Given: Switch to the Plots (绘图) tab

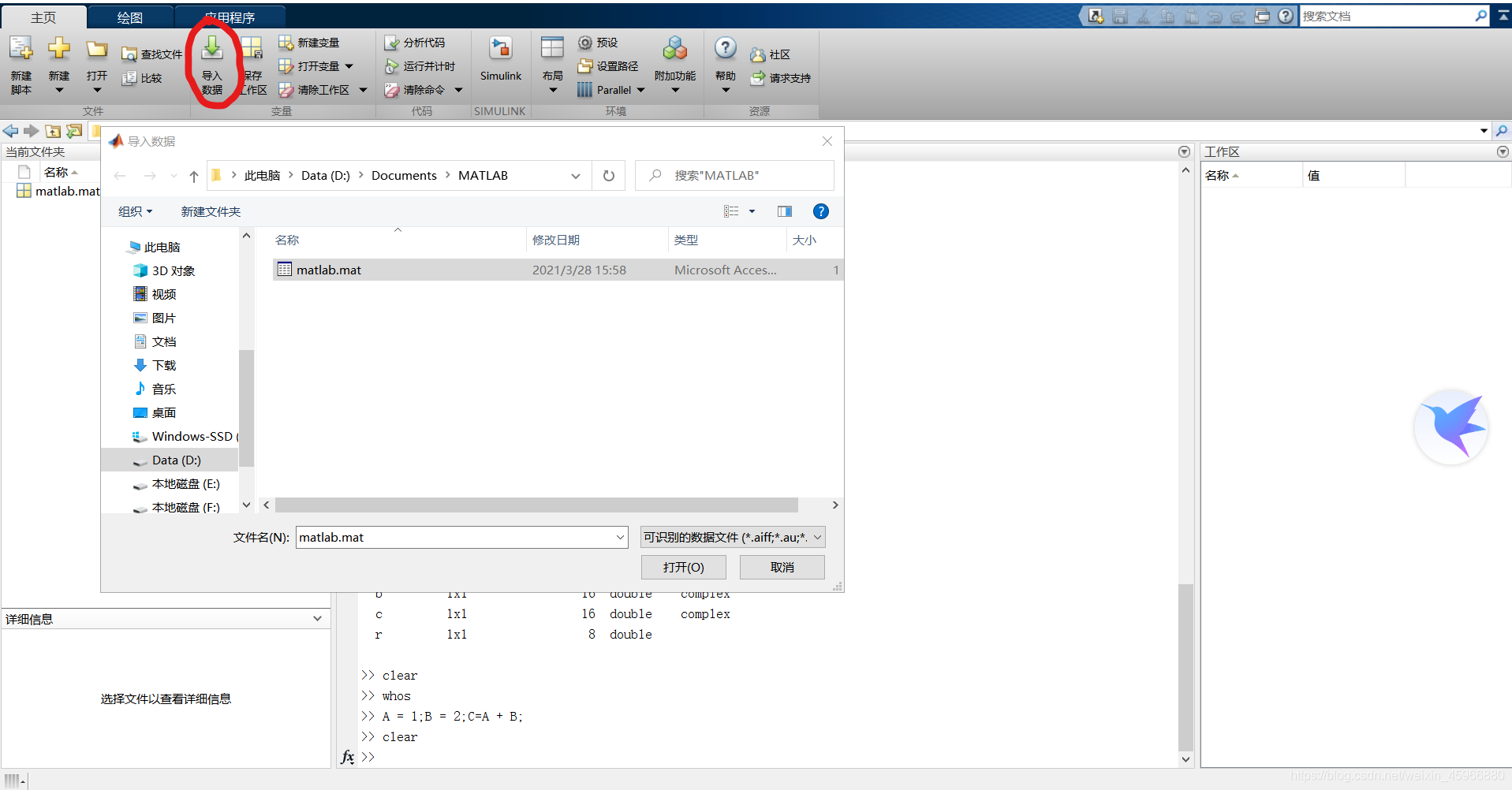Looking at the screenshot, I should pyautogui.click(x=129, y=17).
